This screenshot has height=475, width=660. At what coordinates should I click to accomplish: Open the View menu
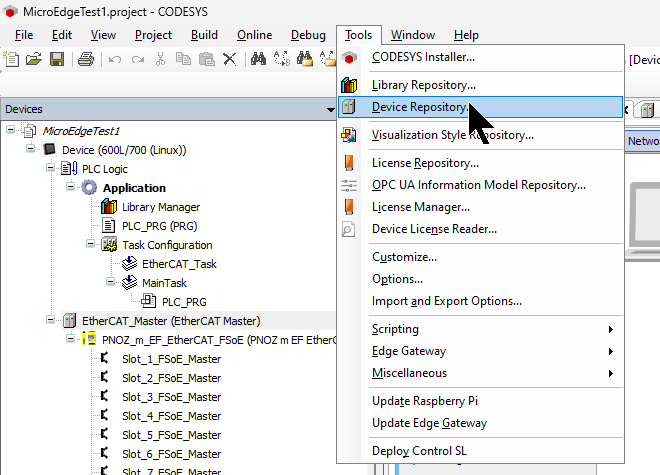point(104,35)
